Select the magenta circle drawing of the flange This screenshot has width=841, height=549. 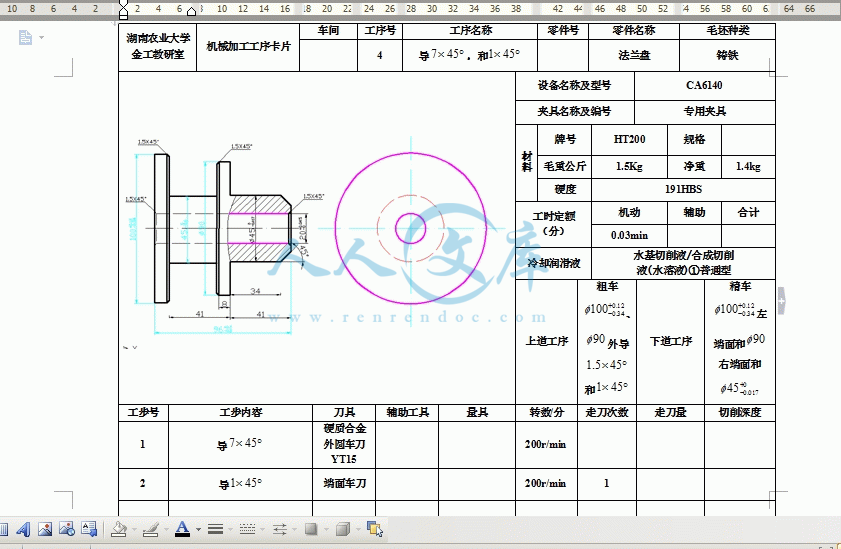pos(410,228)
